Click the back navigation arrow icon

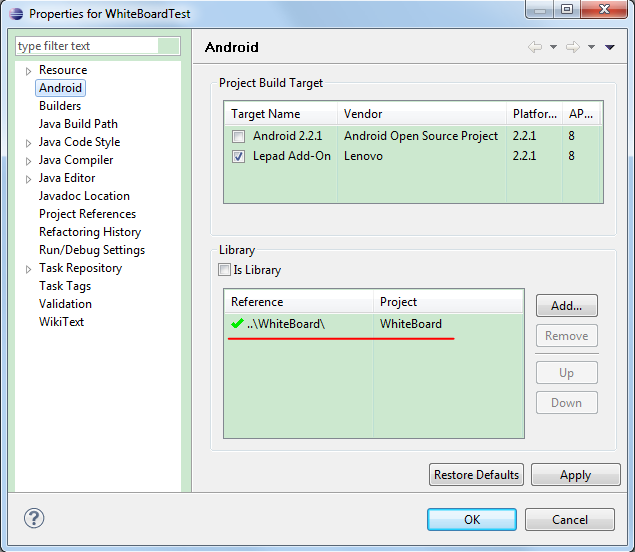[535, 47]
